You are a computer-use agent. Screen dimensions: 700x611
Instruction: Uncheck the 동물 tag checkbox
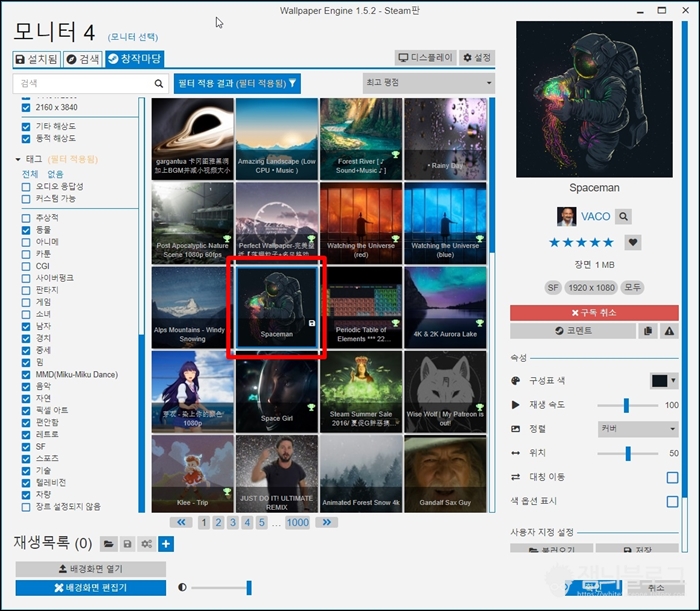click(26, 230)
